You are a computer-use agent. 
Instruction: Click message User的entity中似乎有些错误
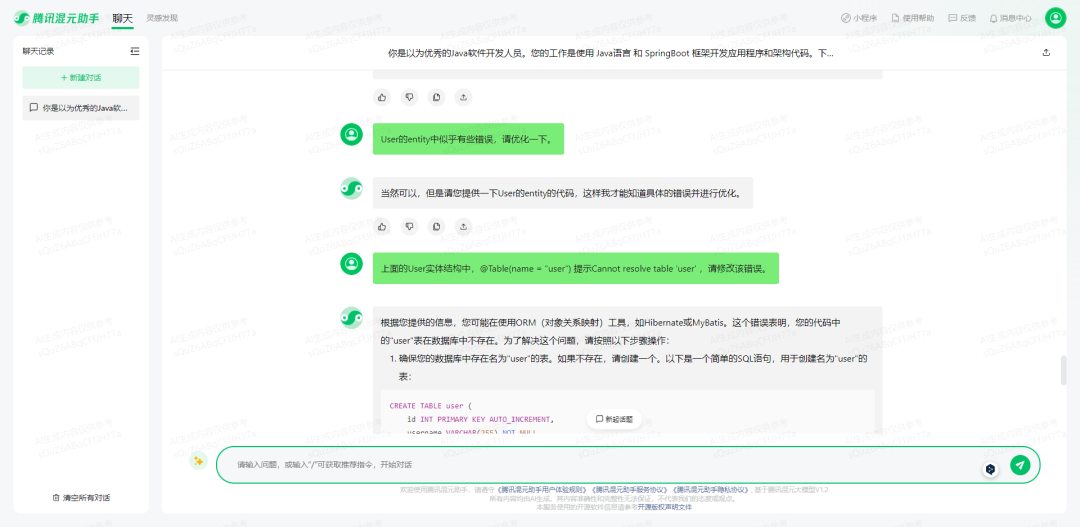coord(468,138)
